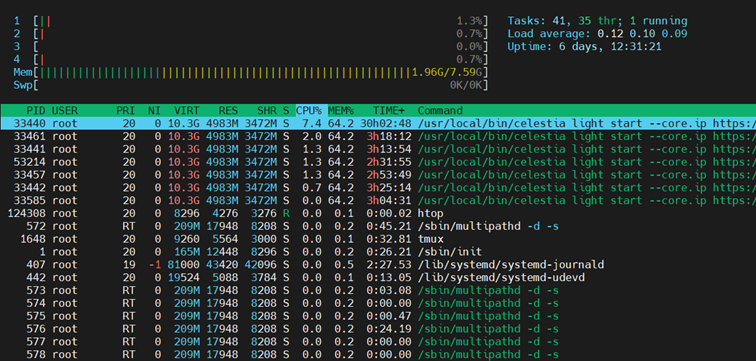Image resolution: width=756 pixels, height=361 pixels.
Task: Select celestia process row PID 33461
Action: click(x=378, y=136)
